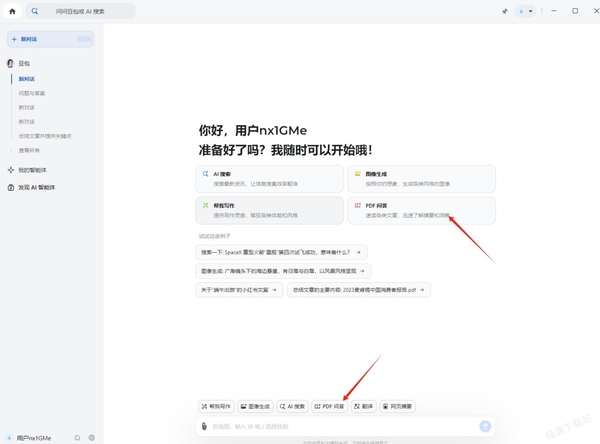Image resolution: width=600 pixels, height=444 pixels.
Task: Open settings gear icon at sidebar bottom
Action: (91, 437)
